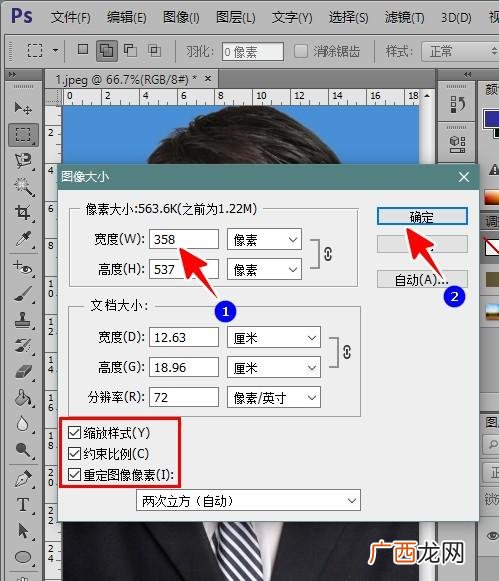Select the Eyedropper tool
The height and width of the screenshot is (581, 499).
(23, 239)
